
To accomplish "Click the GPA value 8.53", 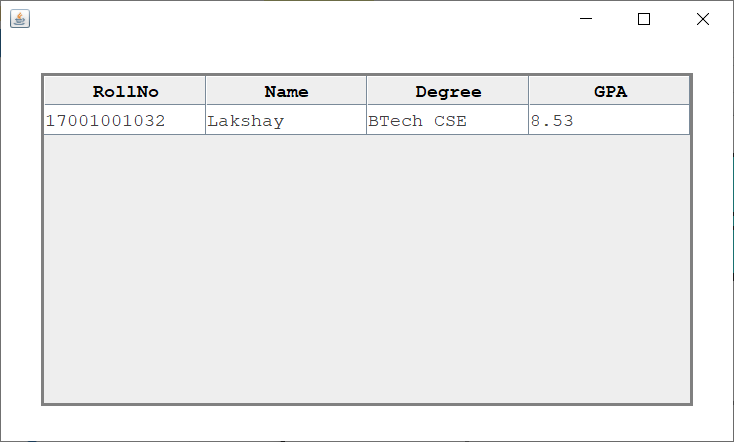I will point(609,120).
